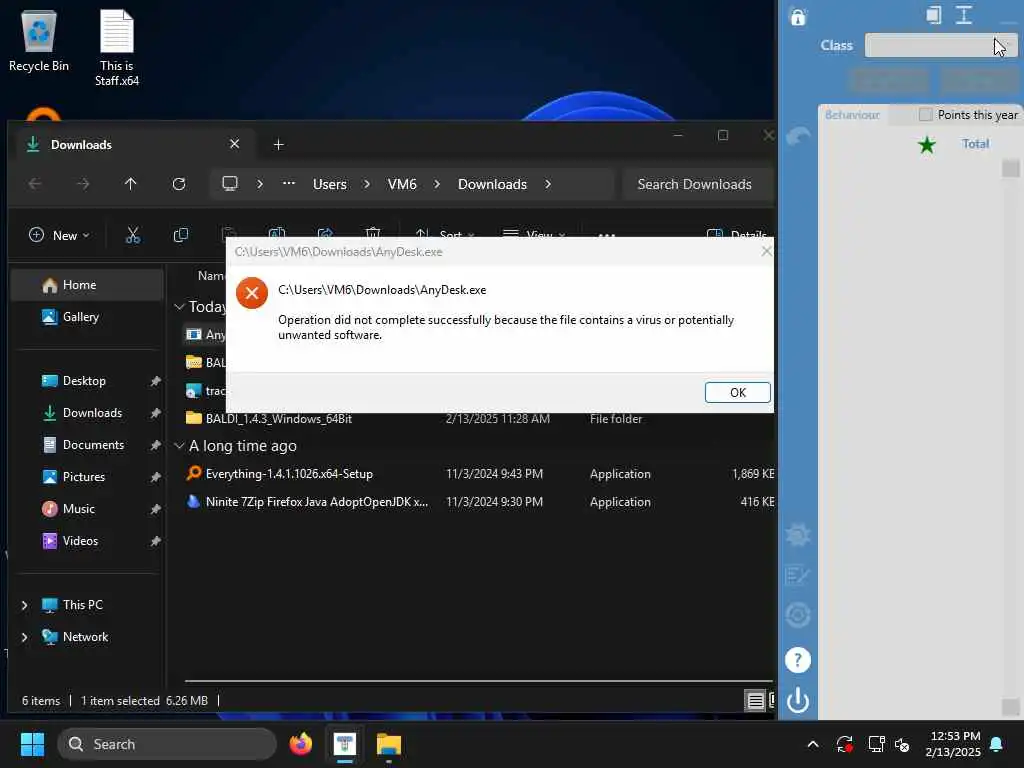Image resolution: width=1024 pixels, height=768 pixels.
Task: Click the green star points icon
Action: (x=927, y=144)
